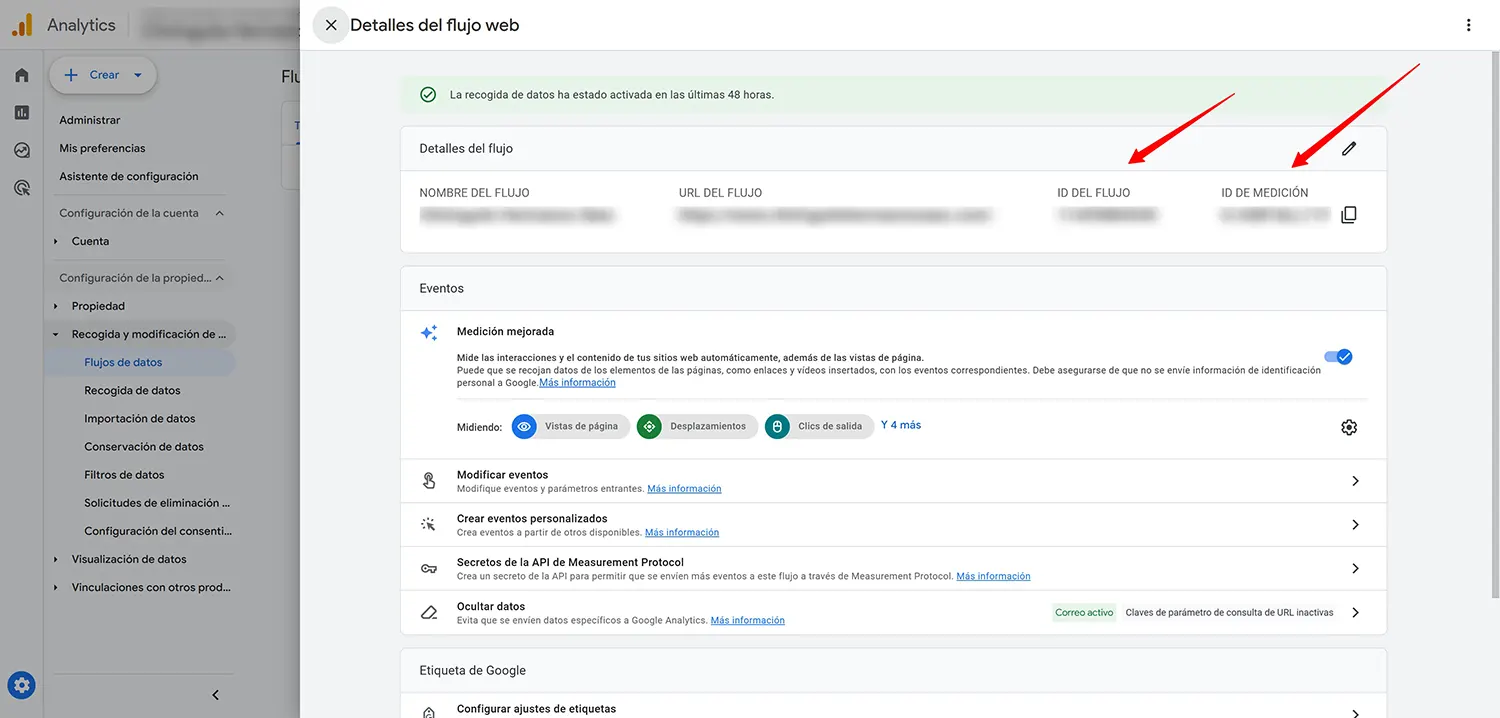Open the three-dot options menu top right

click(x=1468, y=23)
